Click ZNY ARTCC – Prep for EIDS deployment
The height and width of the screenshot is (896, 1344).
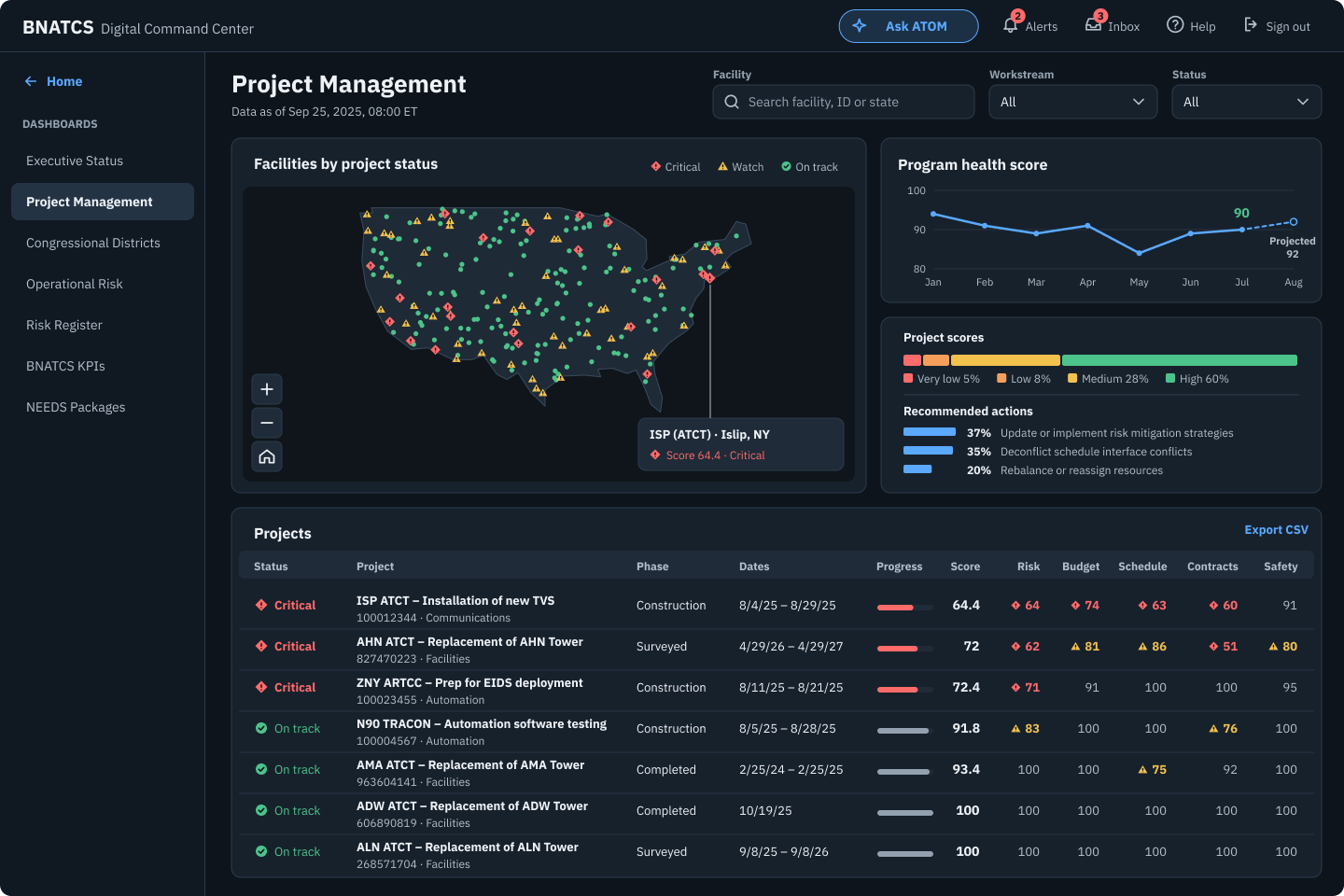(x=469, y=683)
